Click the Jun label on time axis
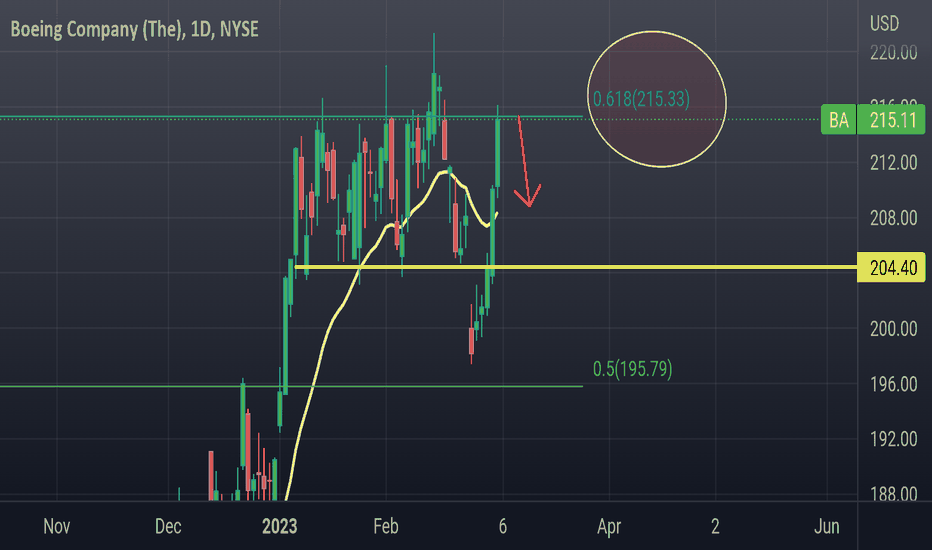Image resolution: width=932 pixels, height=550 pixels. (x=827, y=526)
